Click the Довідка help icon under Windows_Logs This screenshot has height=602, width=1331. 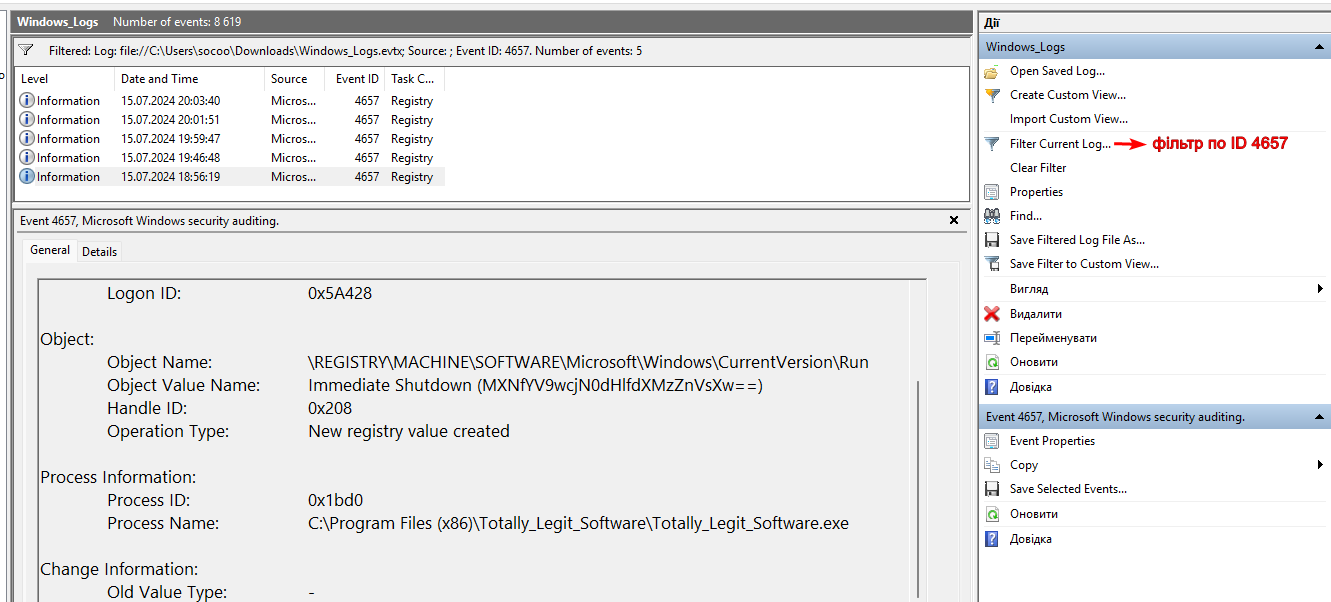991,387
